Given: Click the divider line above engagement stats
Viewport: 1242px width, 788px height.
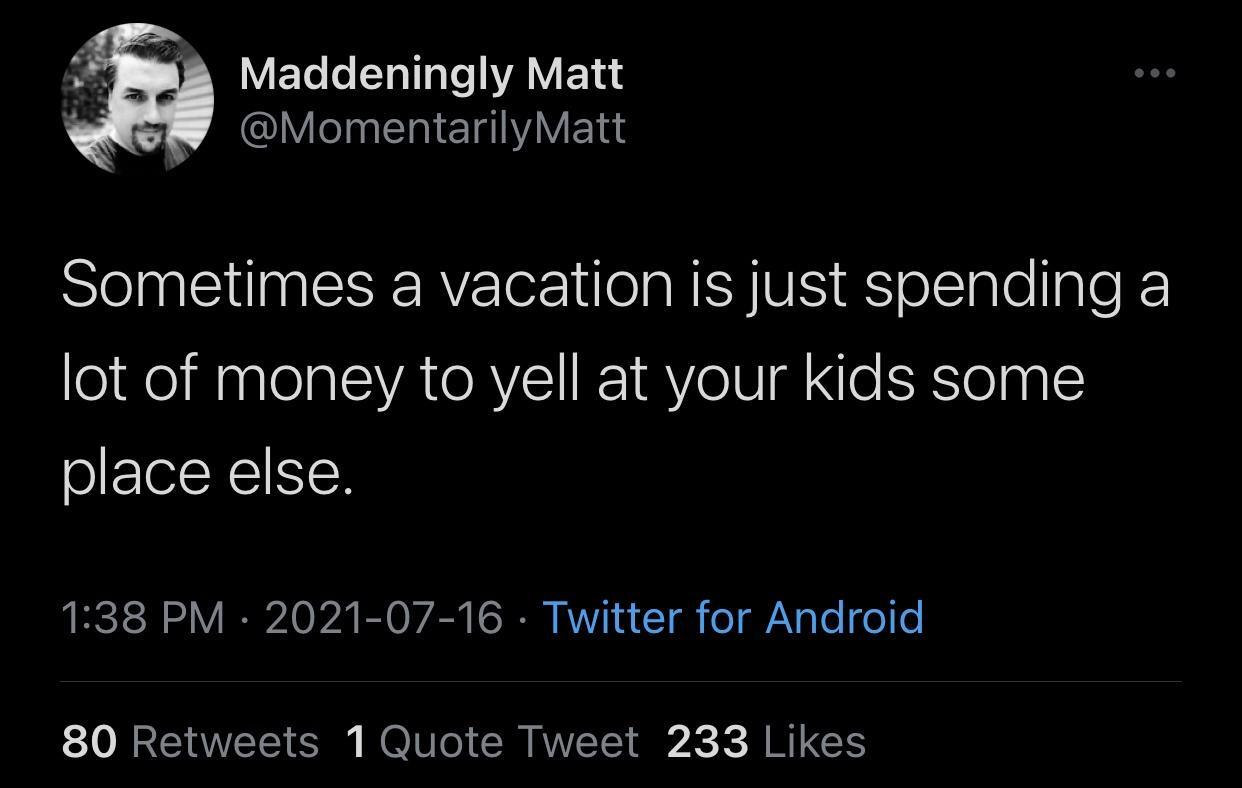Looking at the screenshot, I should click(621, 677).
